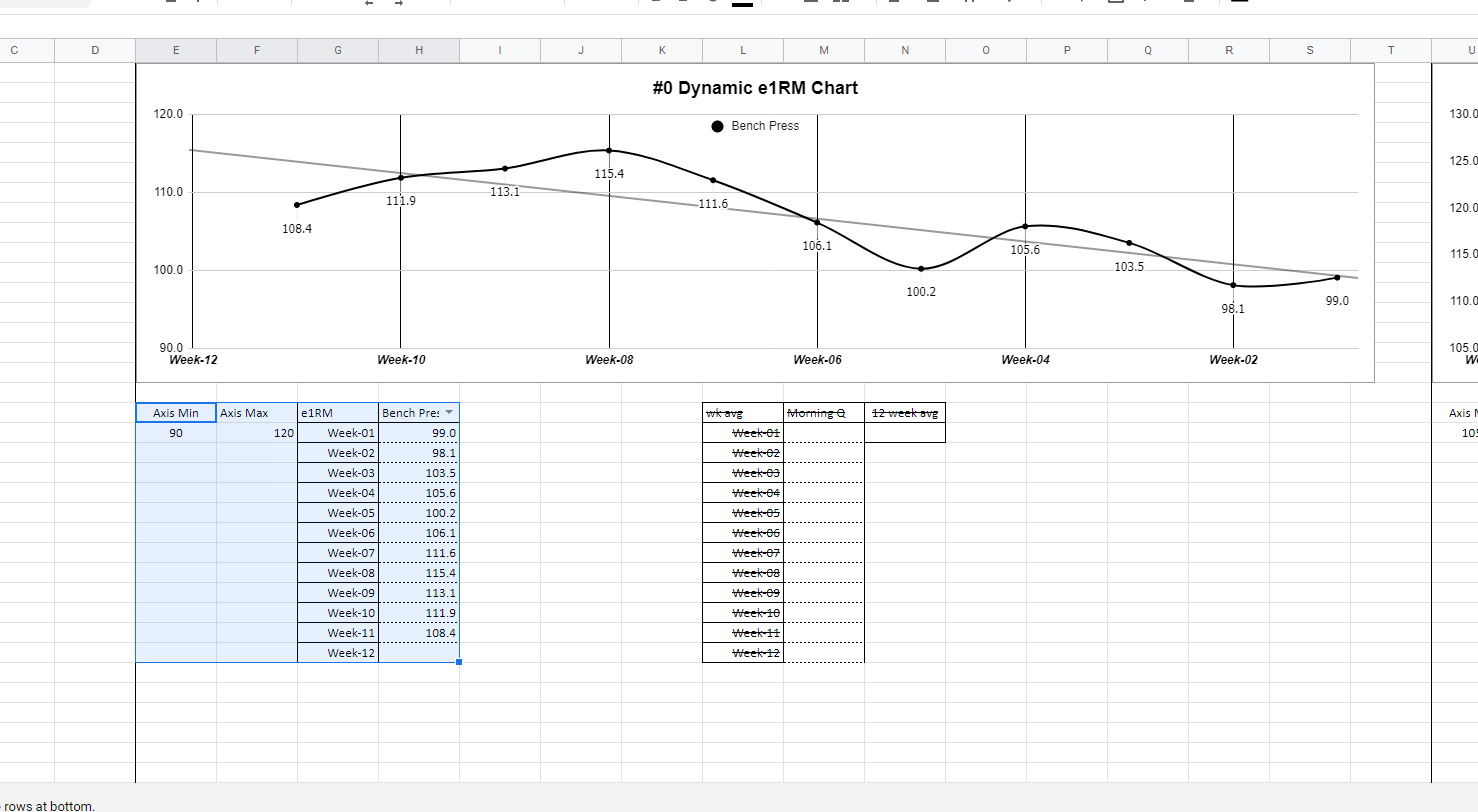Click the '#0 Dynamic e1RM Chart' title

point(755,88)
